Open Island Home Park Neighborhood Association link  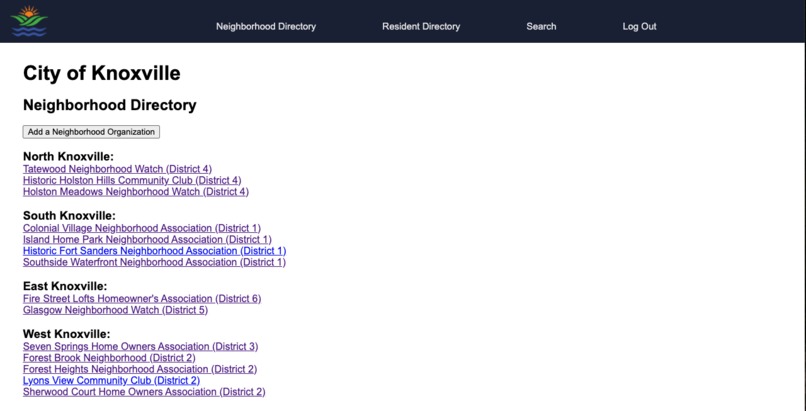pyautogui.click(x=147, y=239)
